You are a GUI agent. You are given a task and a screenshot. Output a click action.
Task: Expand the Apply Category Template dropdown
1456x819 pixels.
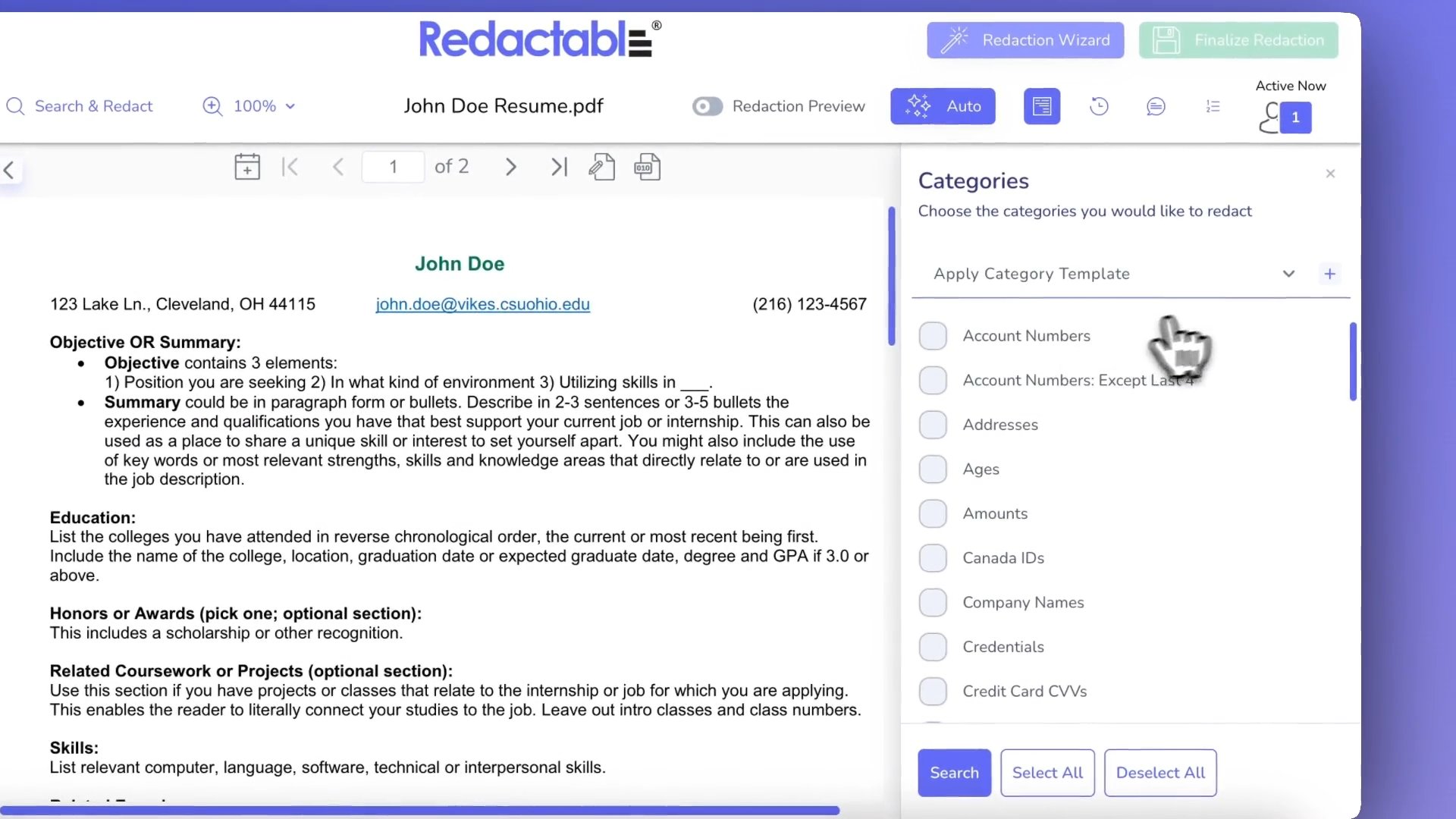tap(1288, 274)
